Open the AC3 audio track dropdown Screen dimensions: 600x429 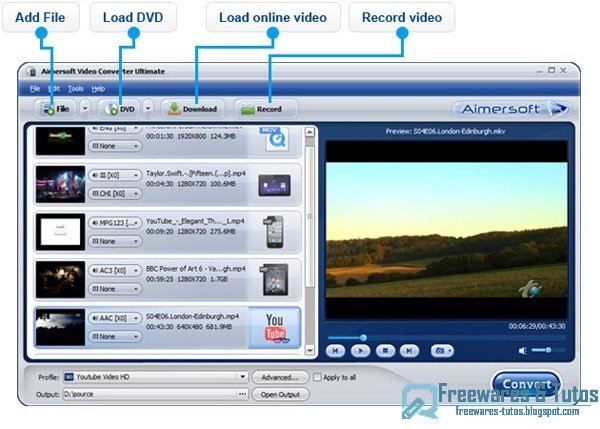(115, 271)
